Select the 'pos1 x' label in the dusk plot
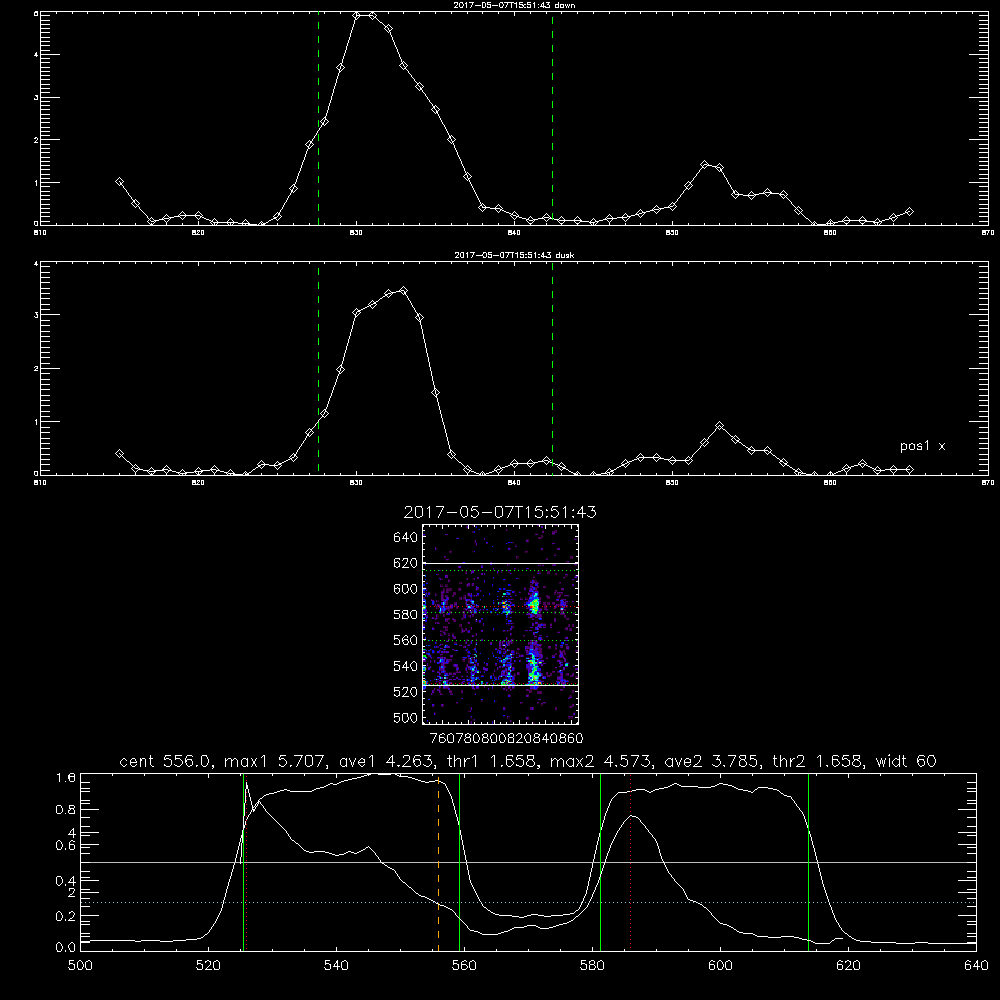Viewport: 1000px width, 1000px height. [922, 446]
